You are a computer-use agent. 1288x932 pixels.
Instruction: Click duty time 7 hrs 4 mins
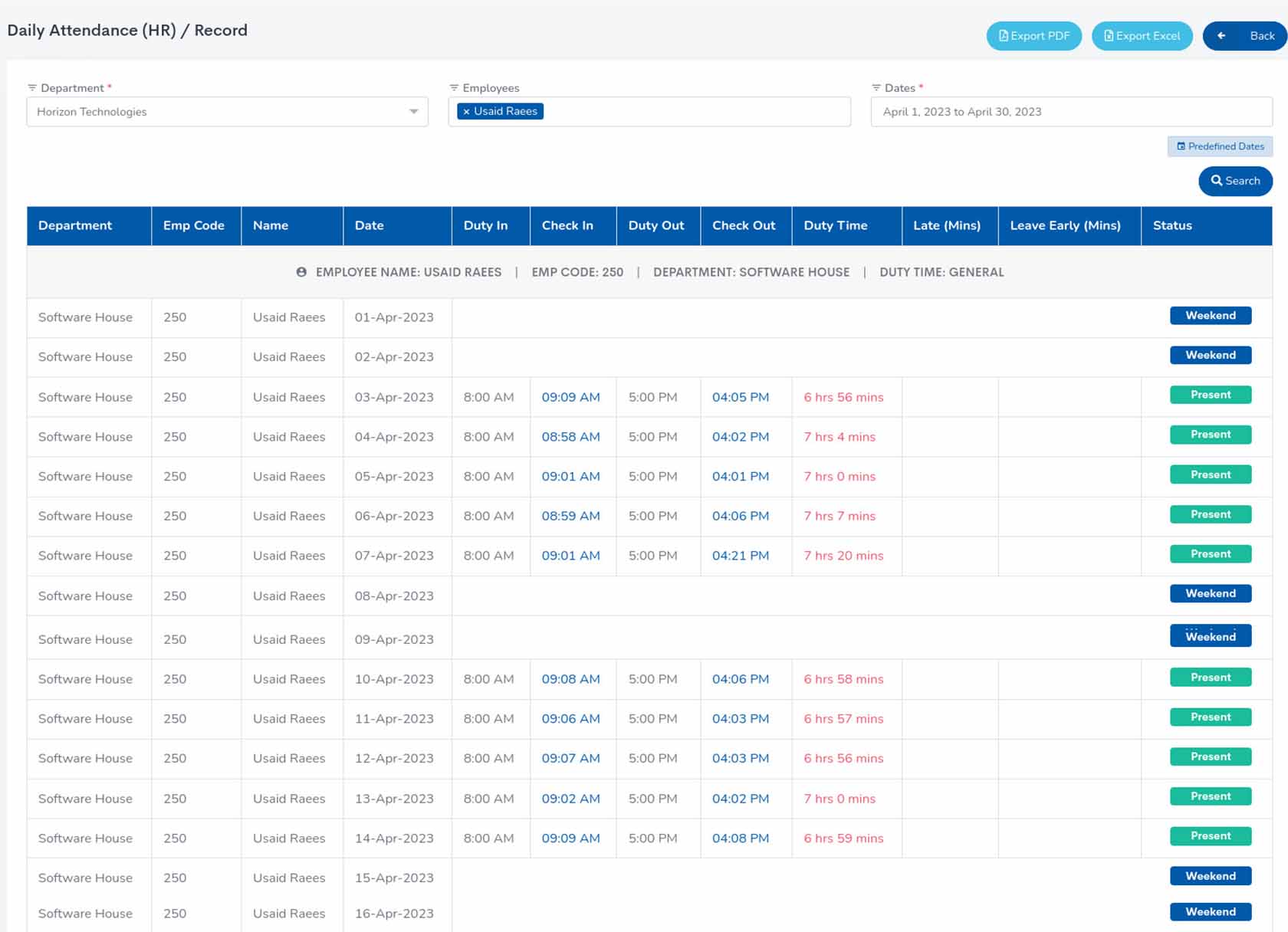(839, 437)
